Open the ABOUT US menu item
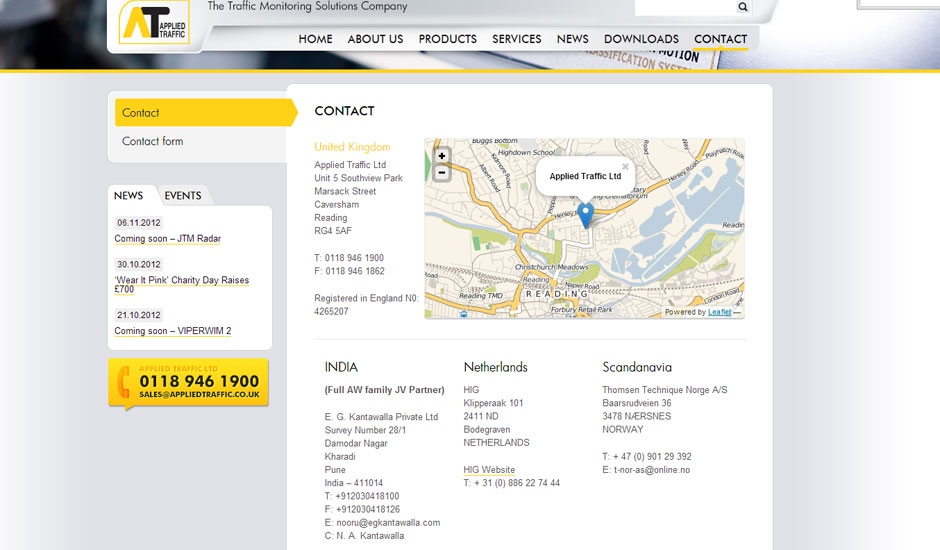The height and width of the screenshot is (550, 940). click(x=375, y=39)
